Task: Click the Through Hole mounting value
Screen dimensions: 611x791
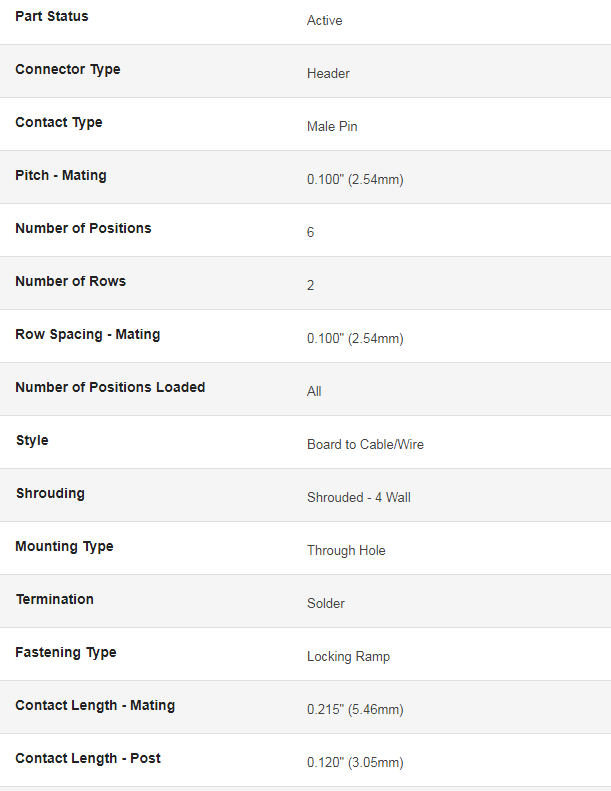Action: (x=346, y=551)
